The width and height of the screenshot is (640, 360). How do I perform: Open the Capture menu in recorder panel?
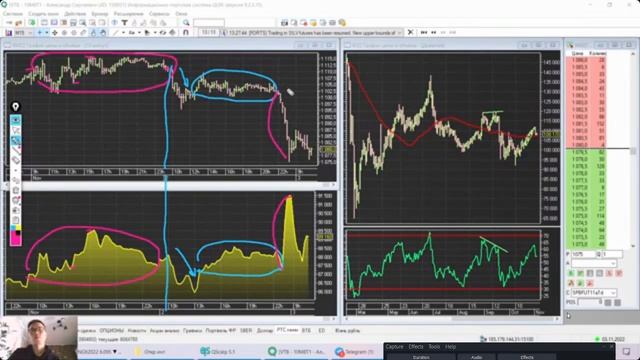tap(394, 347)
